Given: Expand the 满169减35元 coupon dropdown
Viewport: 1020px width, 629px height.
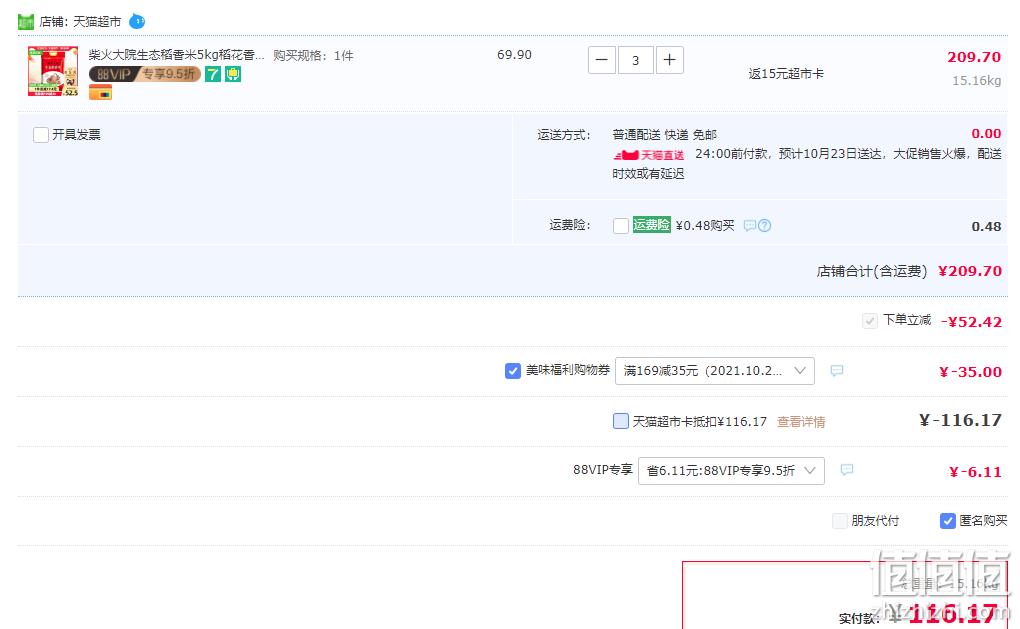Looking at the screenshot, I should click(x=715, y=371).
